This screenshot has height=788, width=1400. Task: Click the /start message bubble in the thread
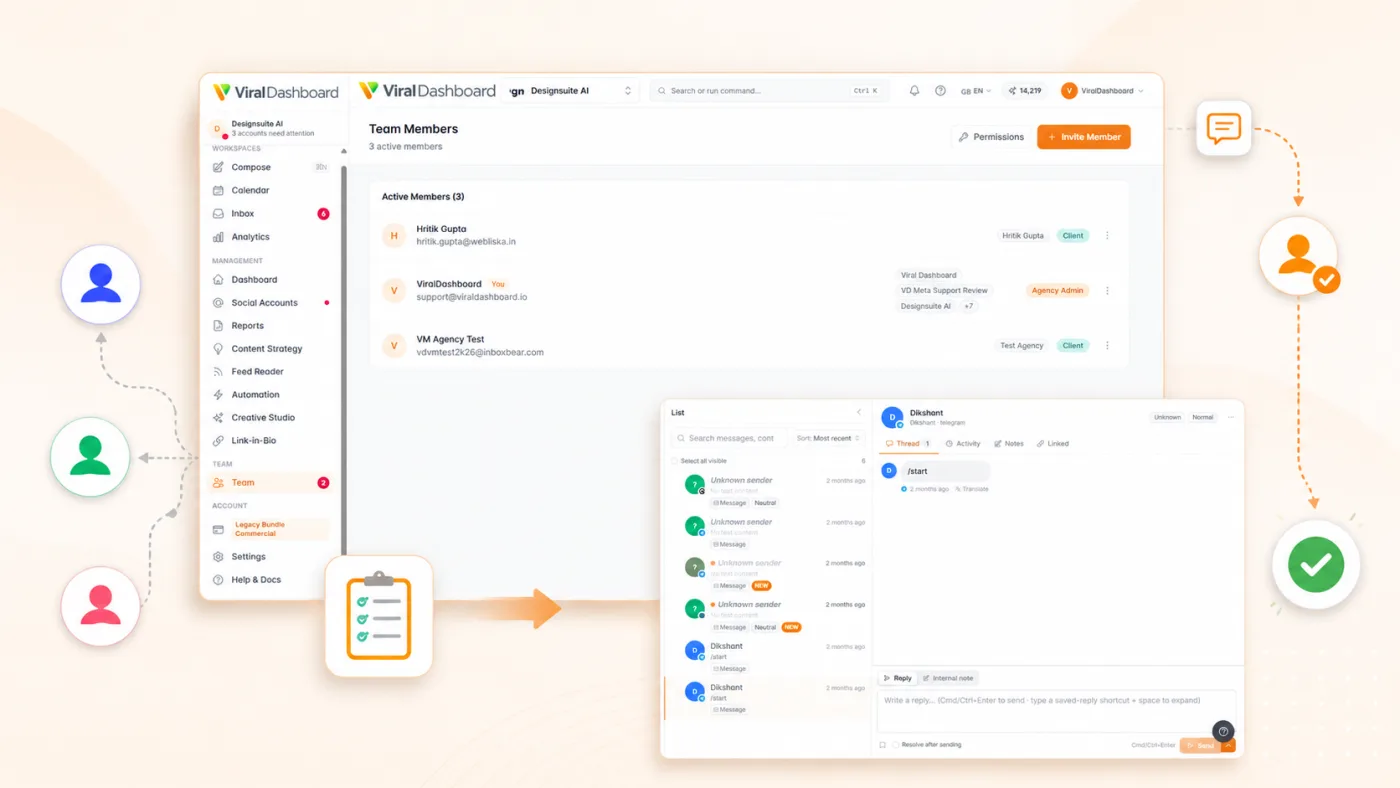945,471
